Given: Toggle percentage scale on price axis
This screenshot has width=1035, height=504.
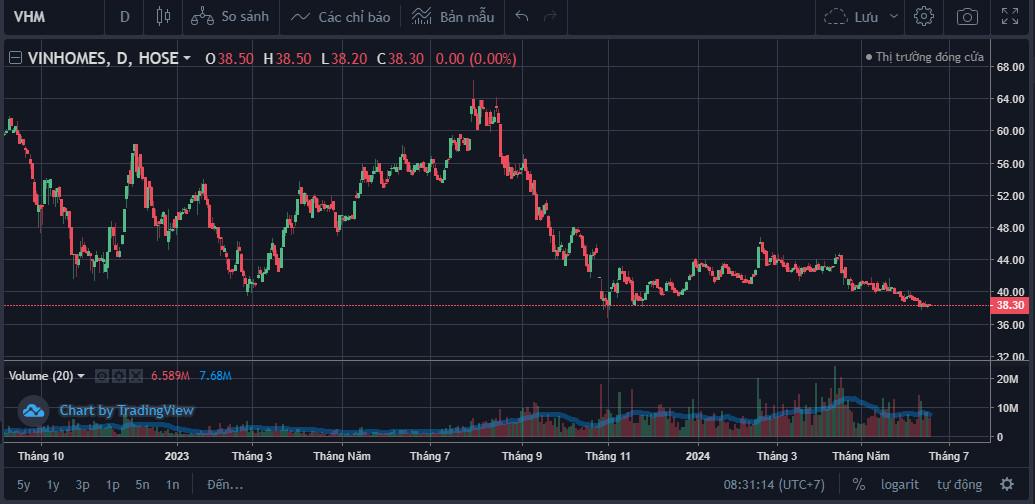Looking at the screenshot, I should (858, 485).
